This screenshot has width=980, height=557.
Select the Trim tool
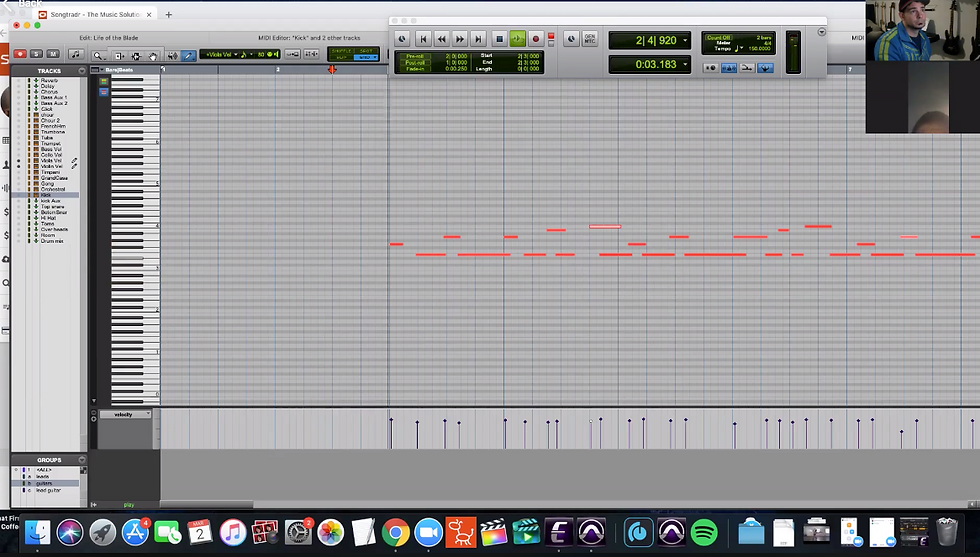[120, 55]
